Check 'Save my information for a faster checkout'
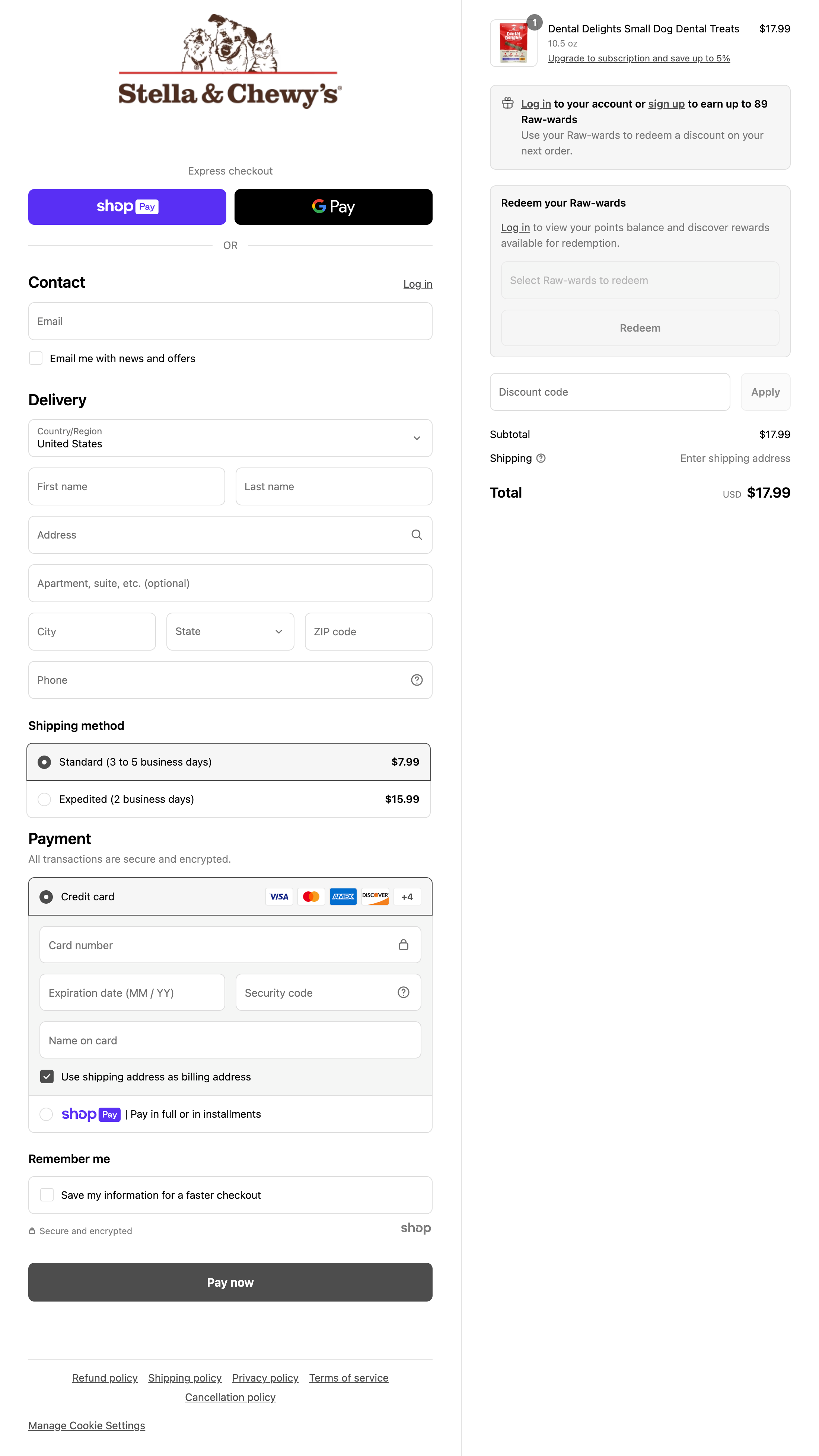 [x=46, y=1195]
